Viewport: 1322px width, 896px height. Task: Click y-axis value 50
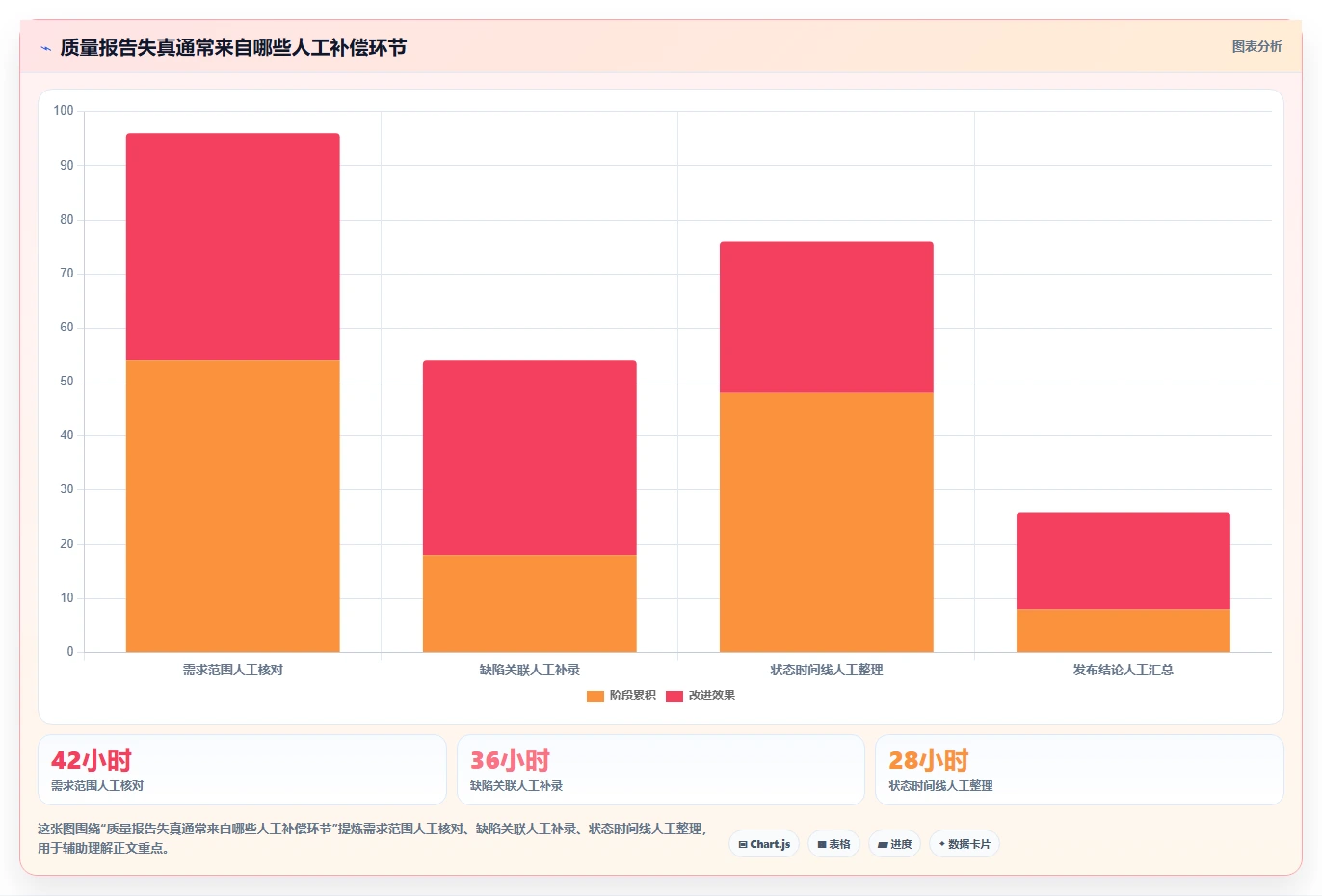[66, 382]
